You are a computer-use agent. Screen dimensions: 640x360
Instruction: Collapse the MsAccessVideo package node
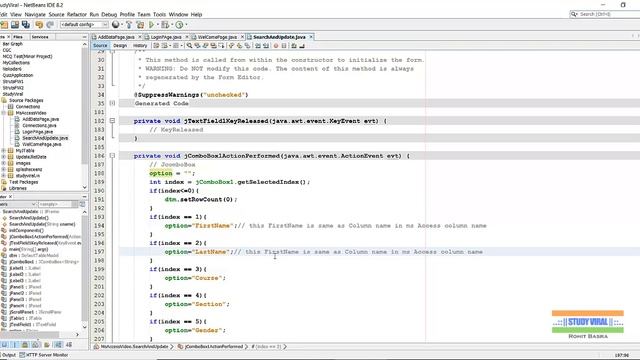coord(4,113)
